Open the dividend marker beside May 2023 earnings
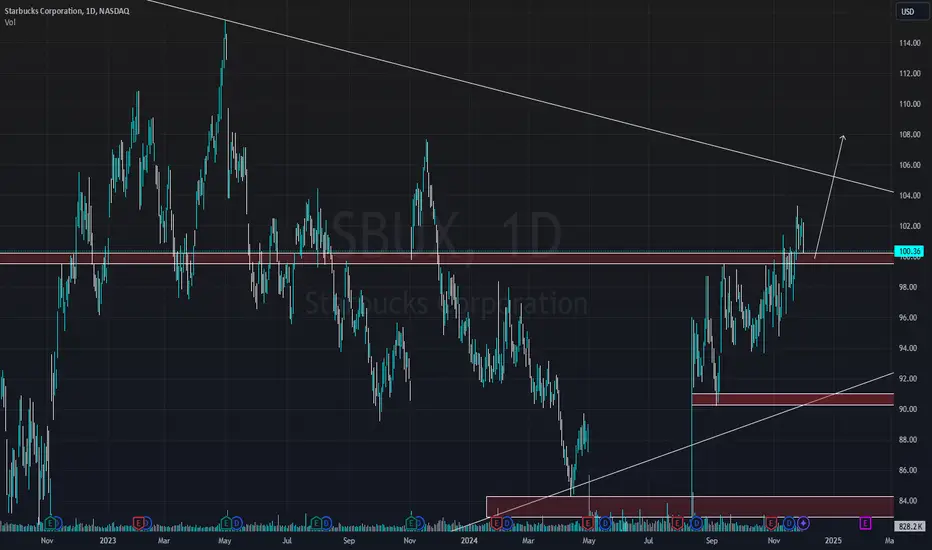The height and width of the screenshot is (550, 932). (x=237, y=523)
